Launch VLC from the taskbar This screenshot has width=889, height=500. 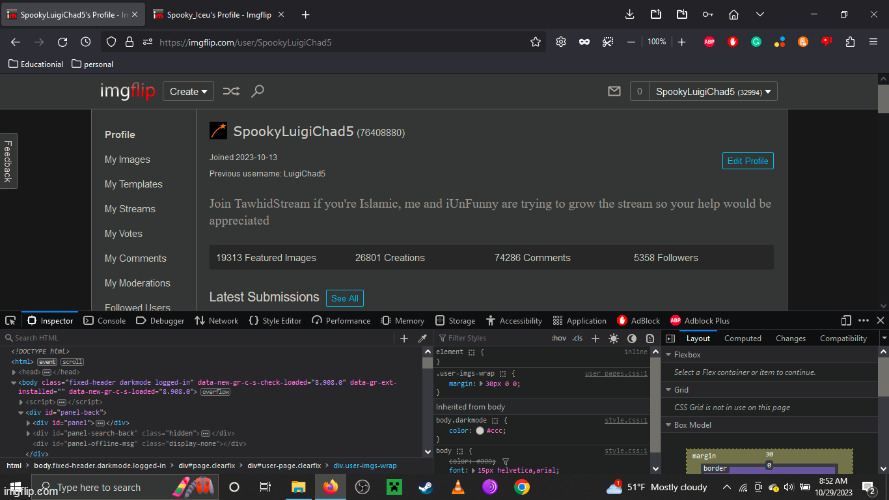458,487
